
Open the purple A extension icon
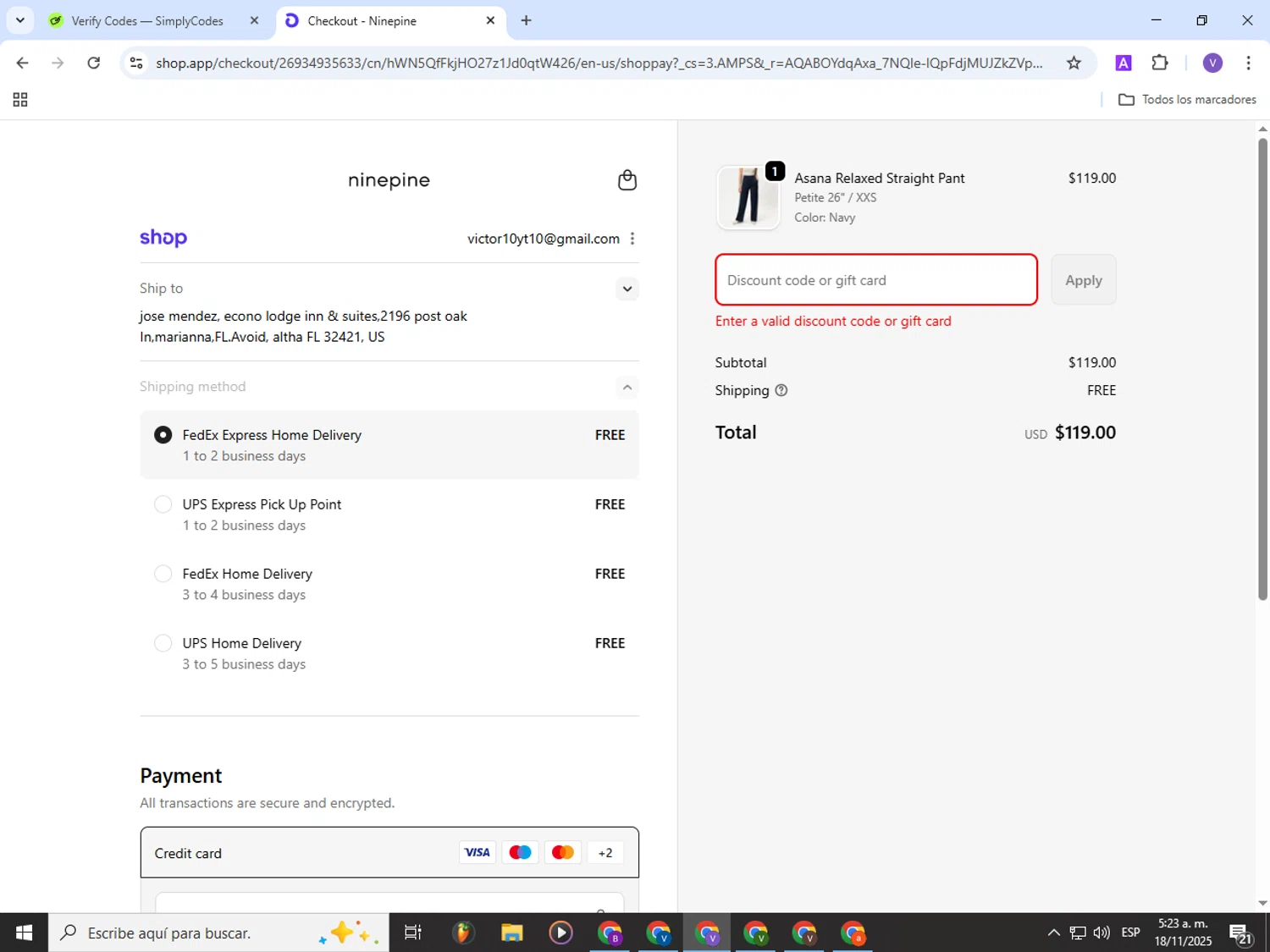[x=1124, y=63]
